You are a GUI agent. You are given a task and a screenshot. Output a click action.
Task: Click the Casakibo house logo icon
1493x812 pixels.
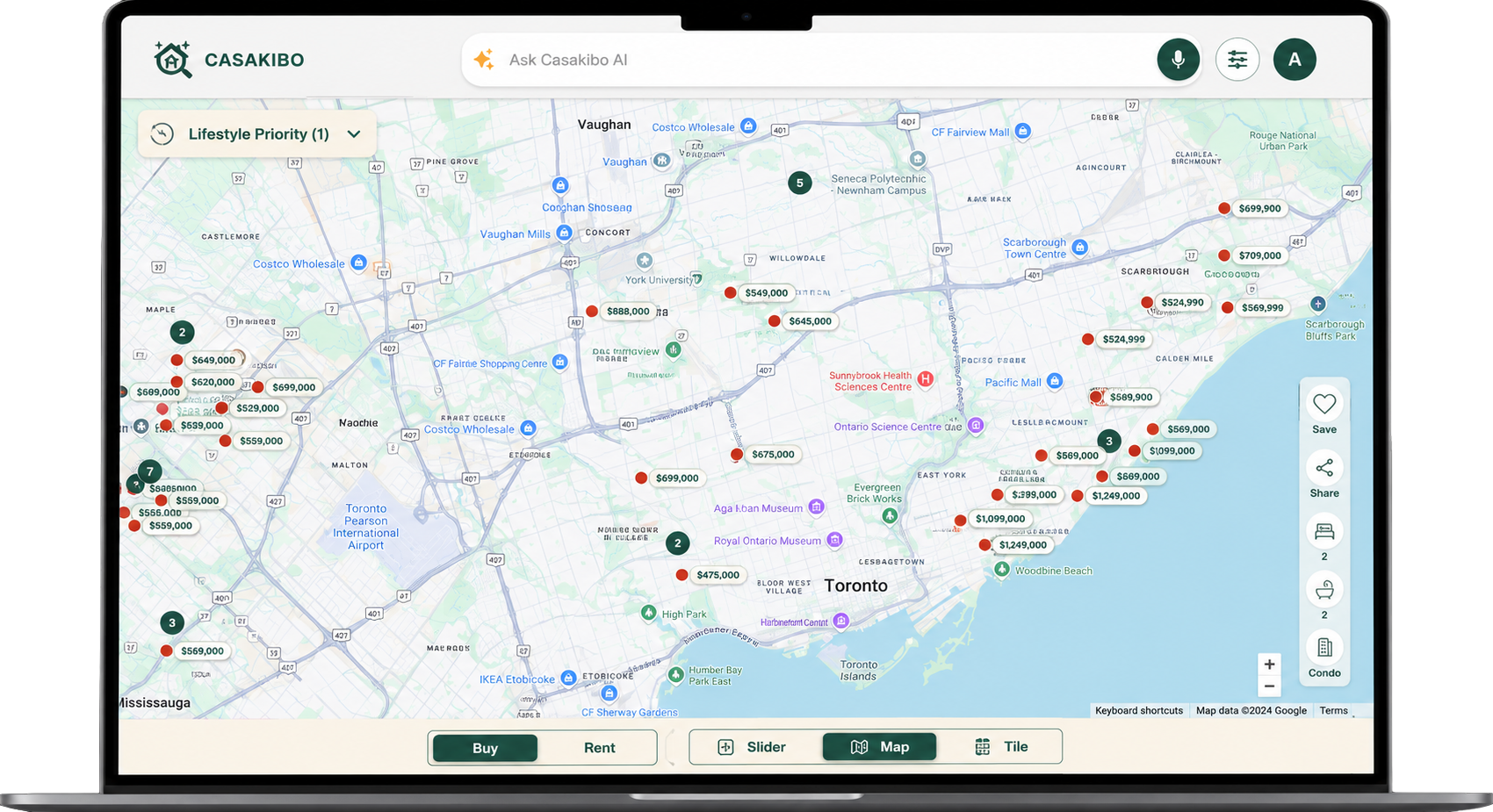click(173, 60)
